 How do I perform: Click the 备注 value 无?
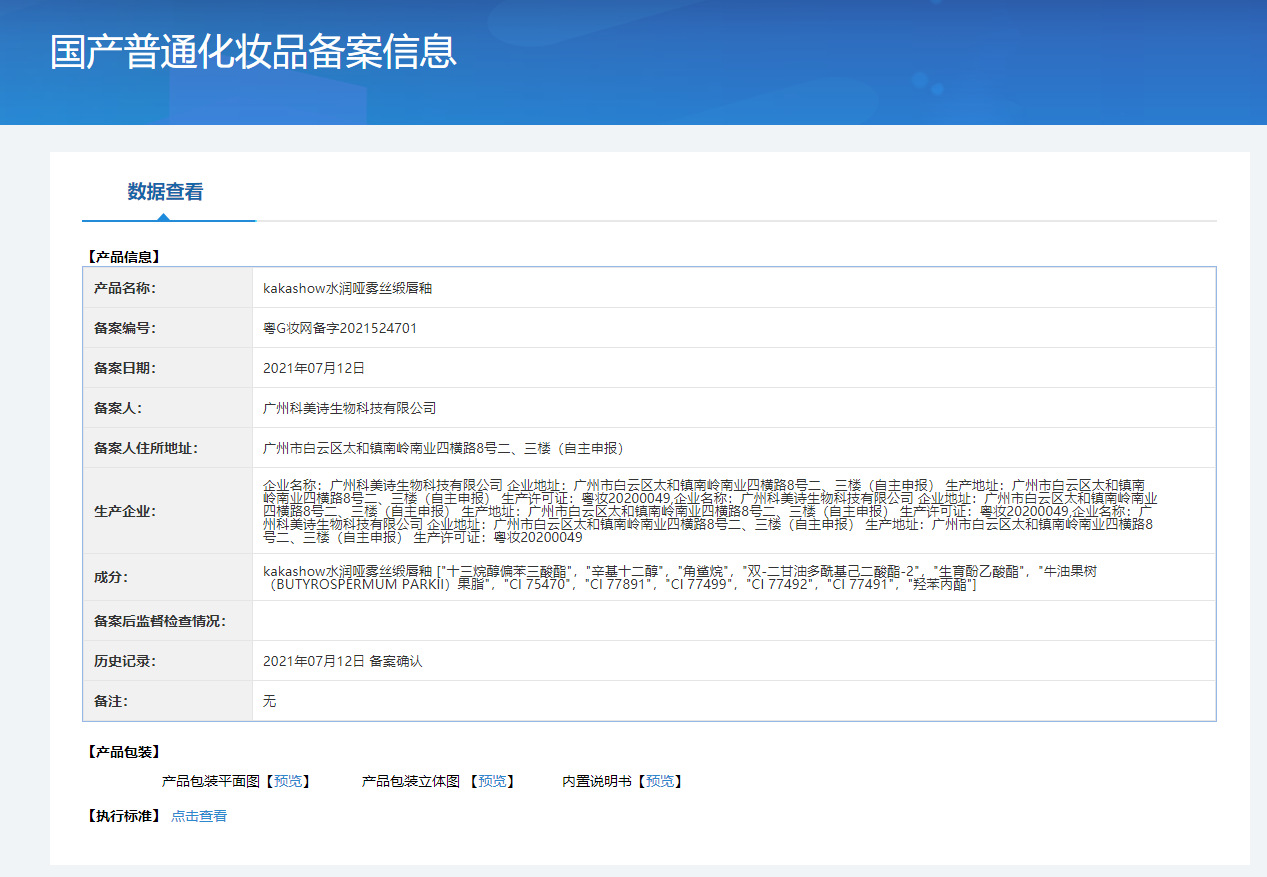coord(269,701)
